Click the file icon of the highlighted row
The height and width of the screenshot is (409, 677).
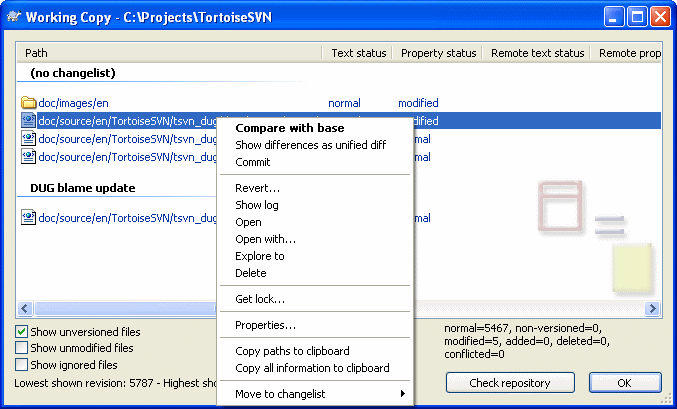tap(28, 120)
